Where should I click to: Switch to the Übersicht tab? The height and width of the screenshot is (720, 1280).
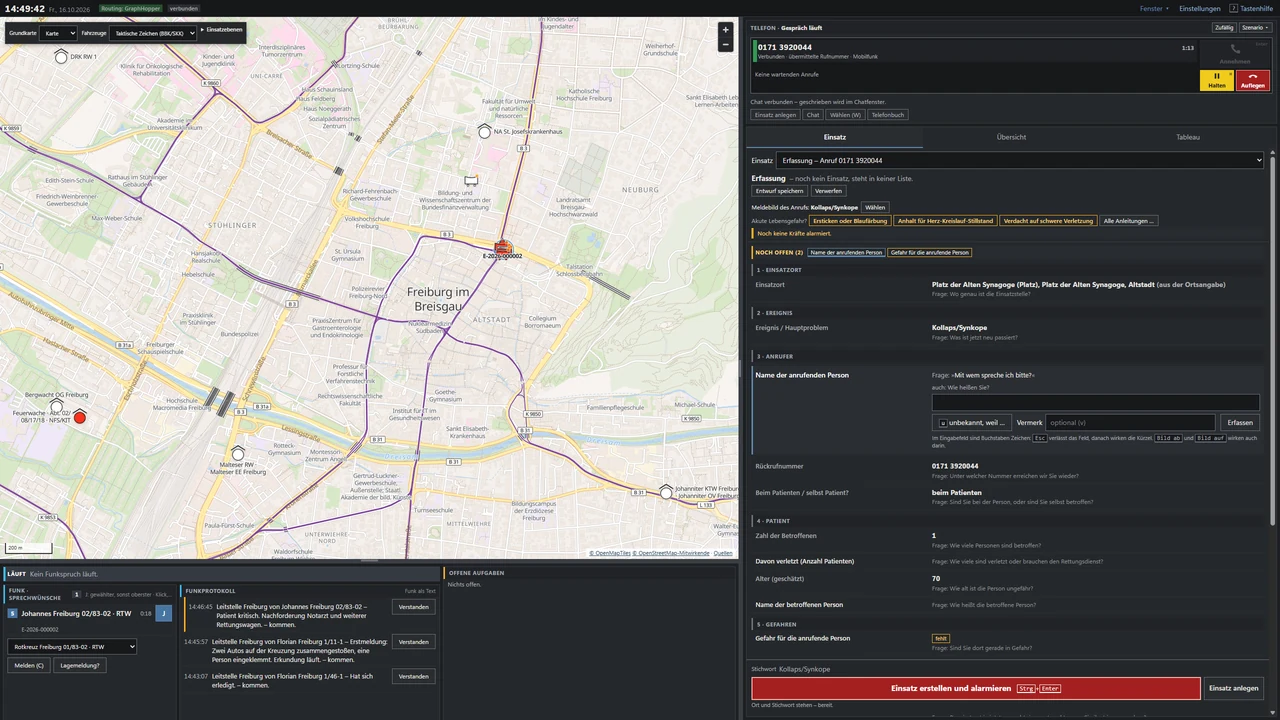pos(1011,137)
